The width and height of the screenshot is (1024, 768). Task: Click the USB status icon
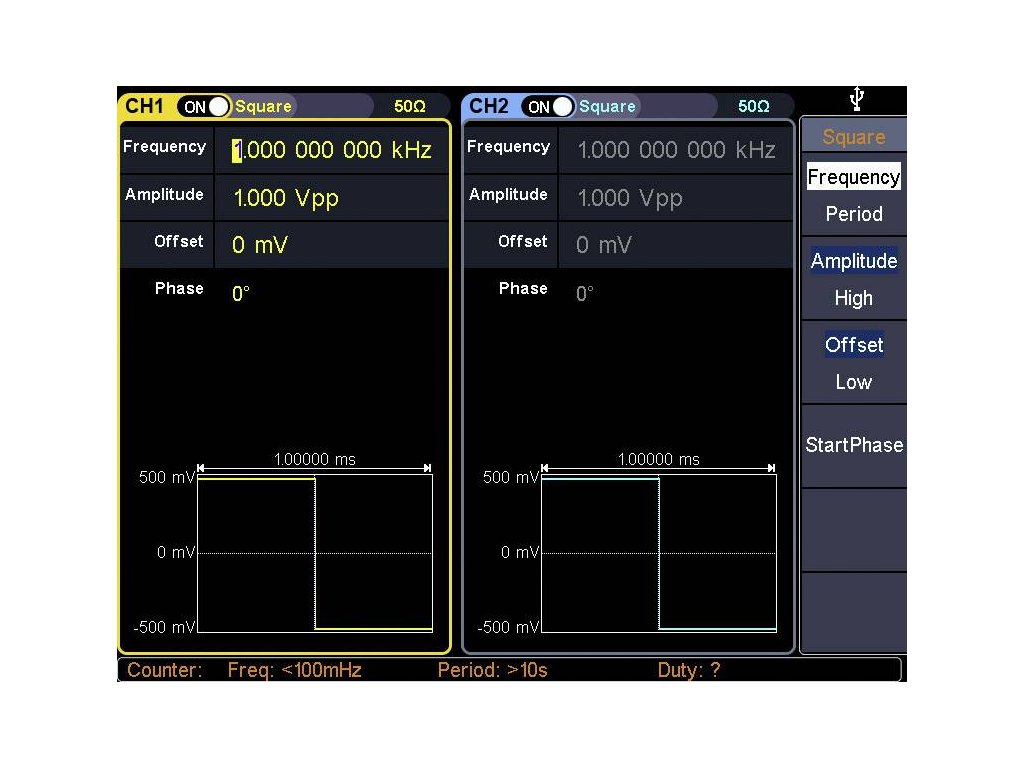(856, 99)
